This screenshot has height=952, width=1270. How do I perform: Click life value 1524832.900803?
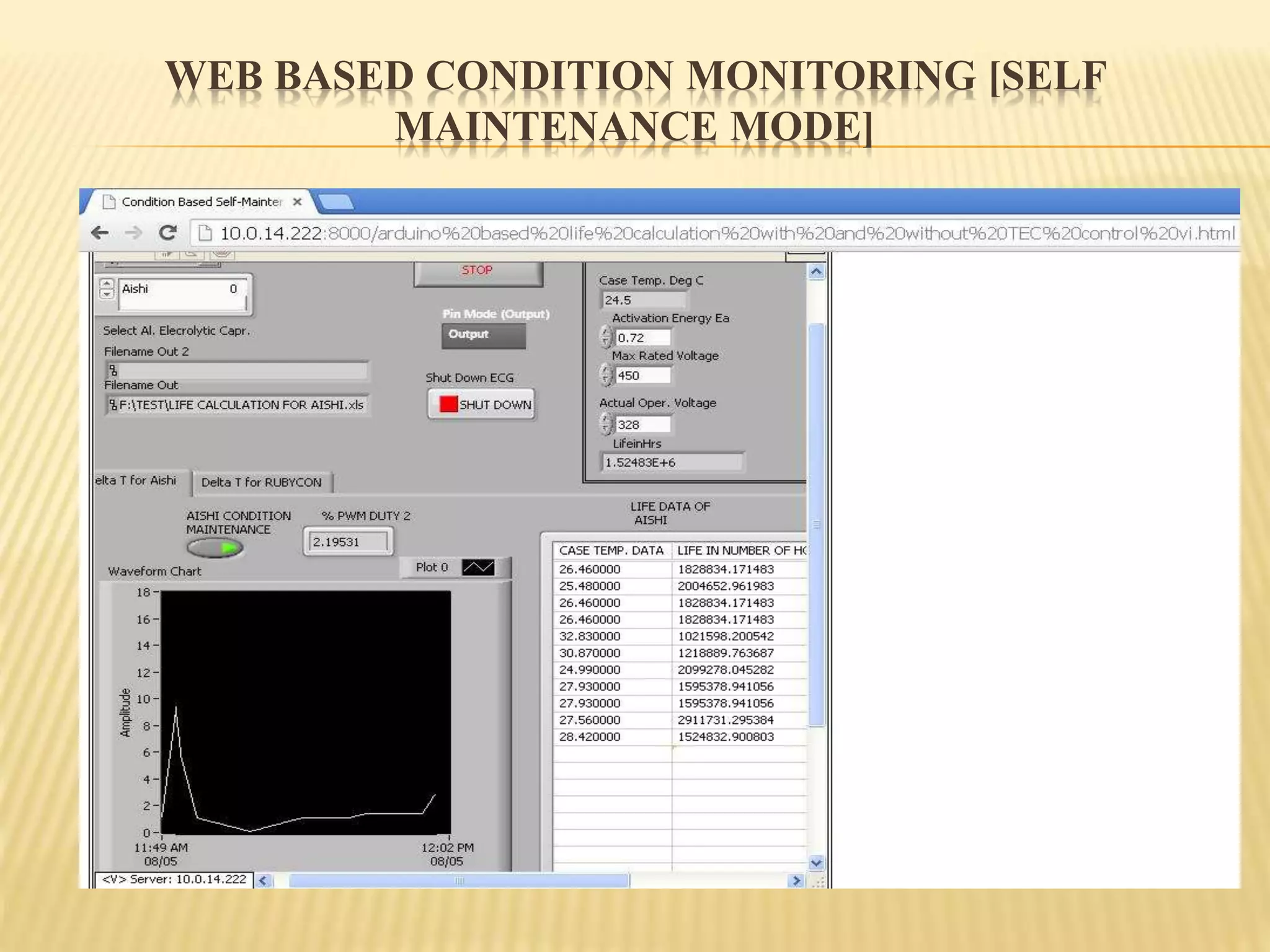click(740, 737)
